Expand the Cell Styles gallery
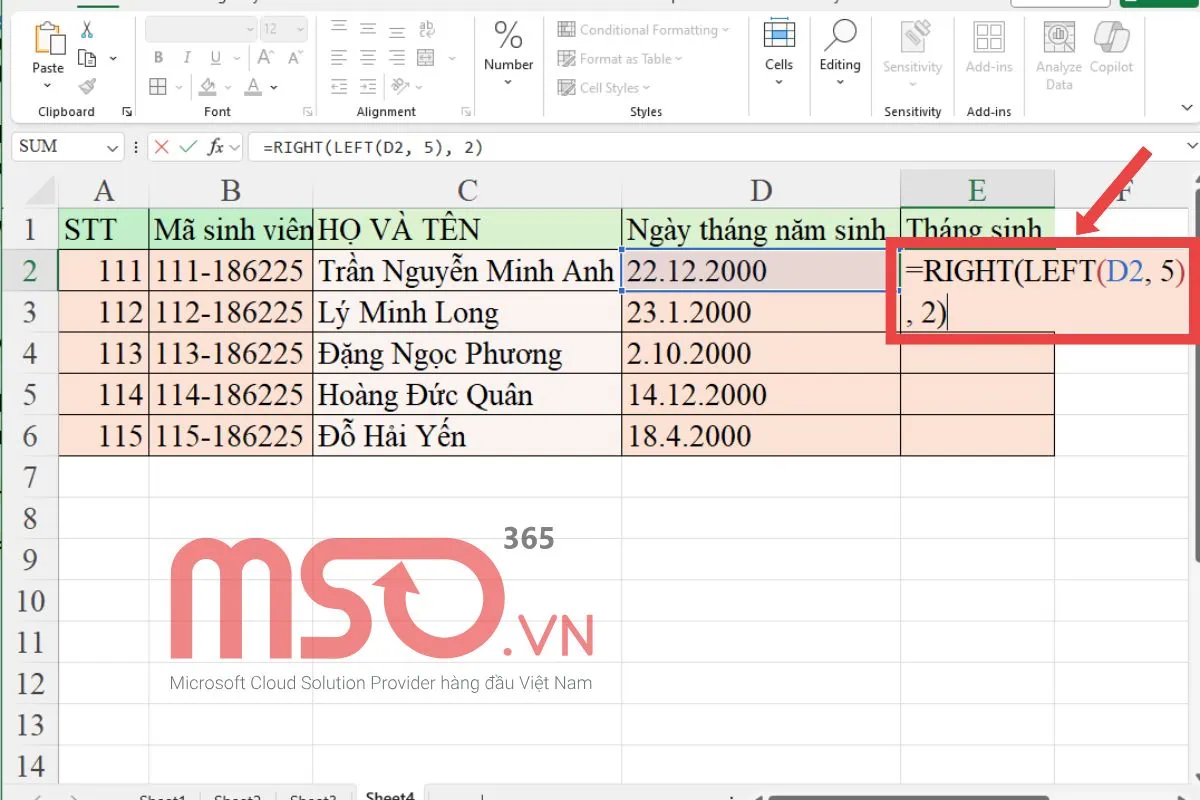The image size is (1200, 800). coord(604,88)
